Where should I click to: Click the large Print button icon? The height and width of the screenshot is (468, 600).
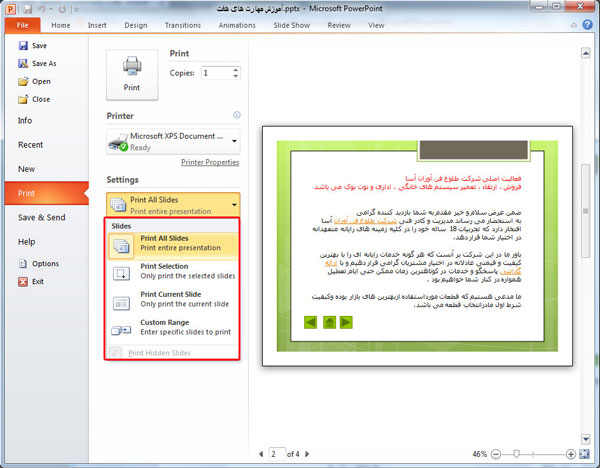point(133,72)
